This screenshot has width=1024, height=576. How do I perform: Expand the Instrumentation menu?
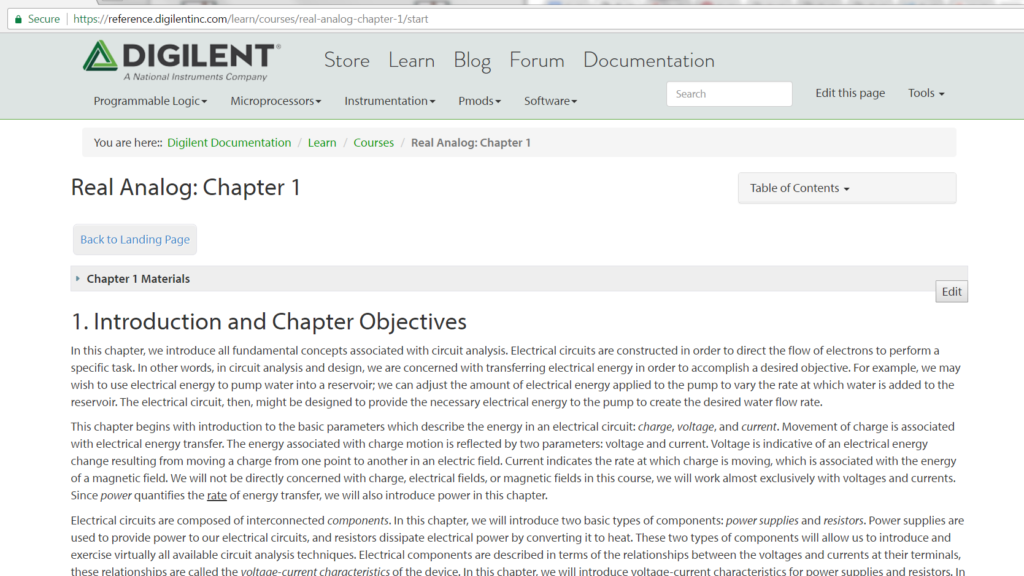(389, 101)
